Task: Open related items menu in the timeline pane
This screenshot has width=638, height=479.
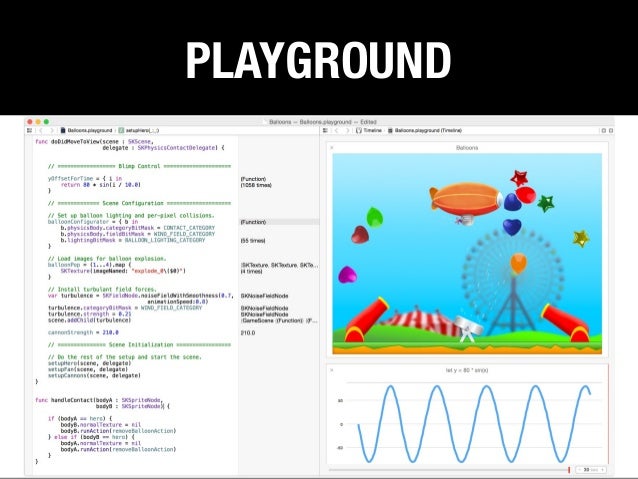Action: click(x=325, y=131)
